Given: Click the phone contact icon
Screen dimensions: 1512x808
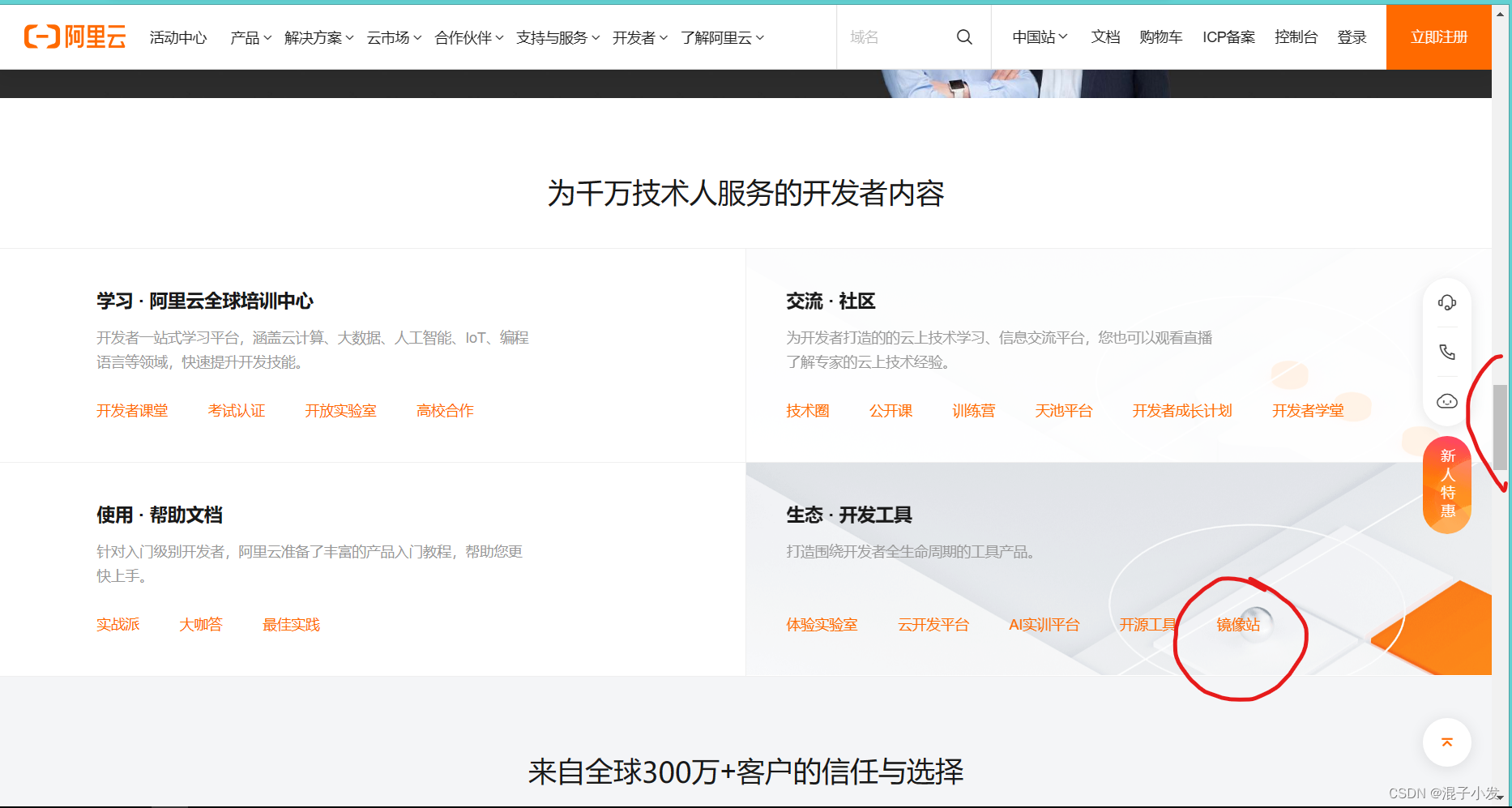Looking at the screenshot, I should point(1447,352).
